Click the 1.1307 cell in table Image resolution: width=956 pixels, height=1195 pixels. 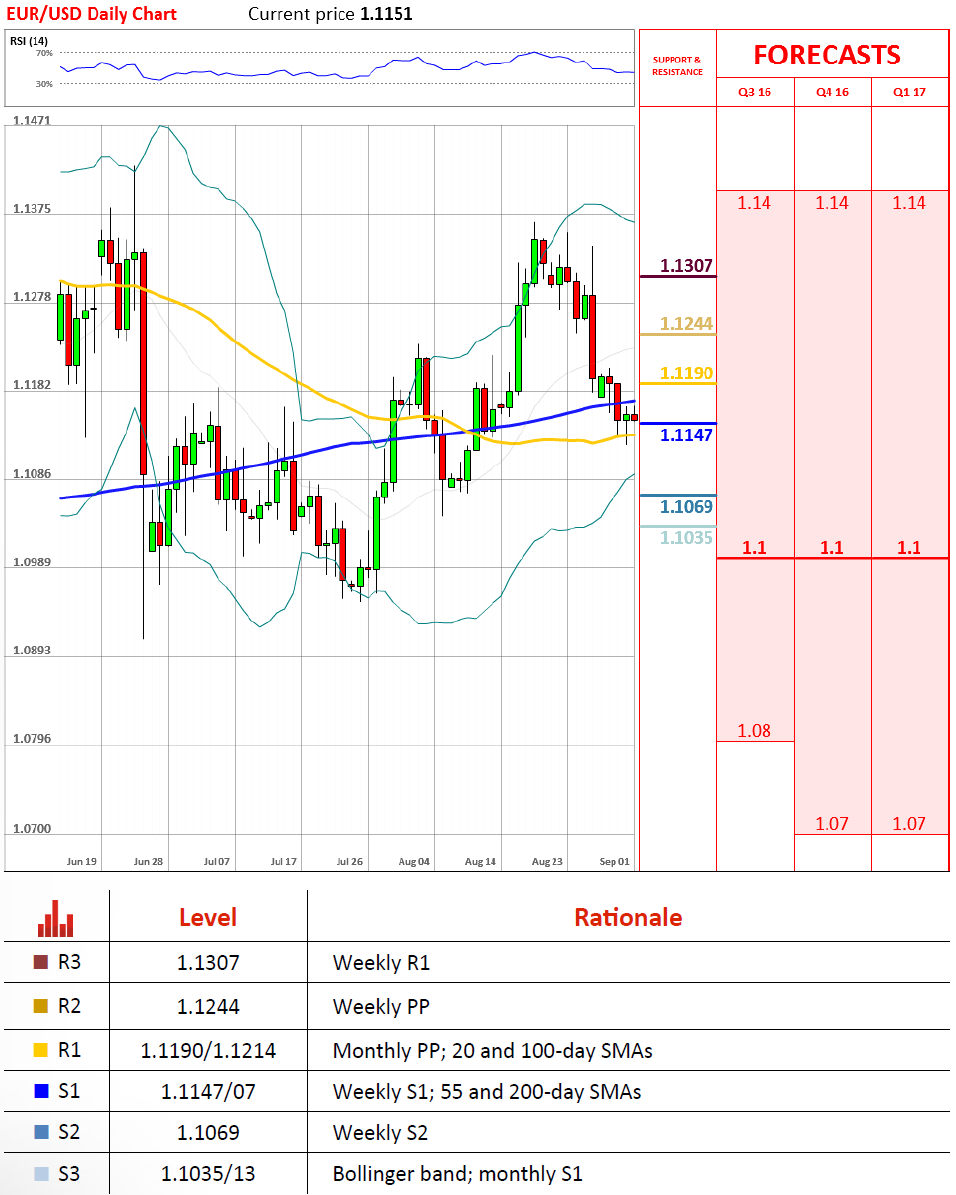[208, 963]
